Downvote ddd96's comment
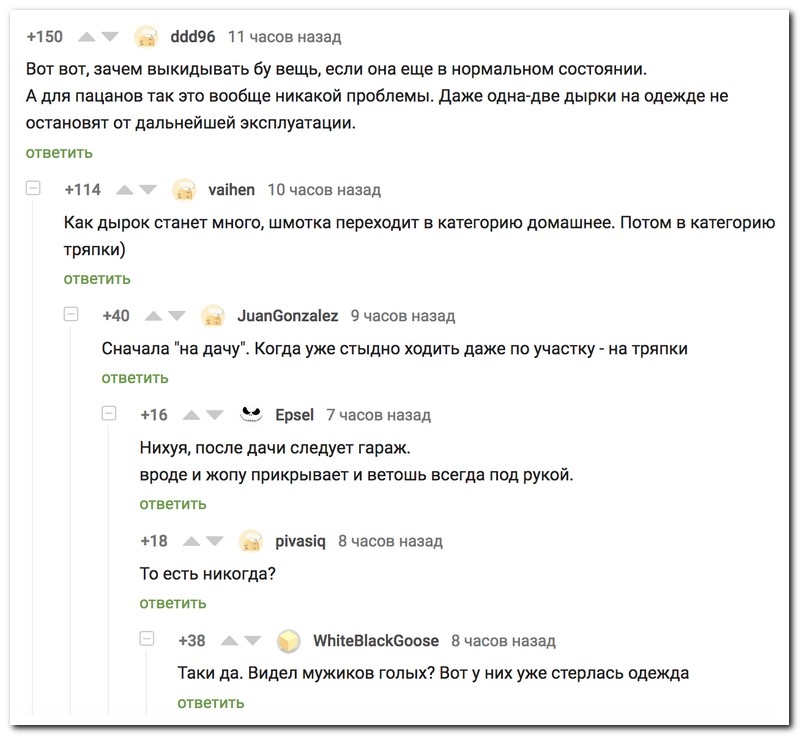 (109, 37)
